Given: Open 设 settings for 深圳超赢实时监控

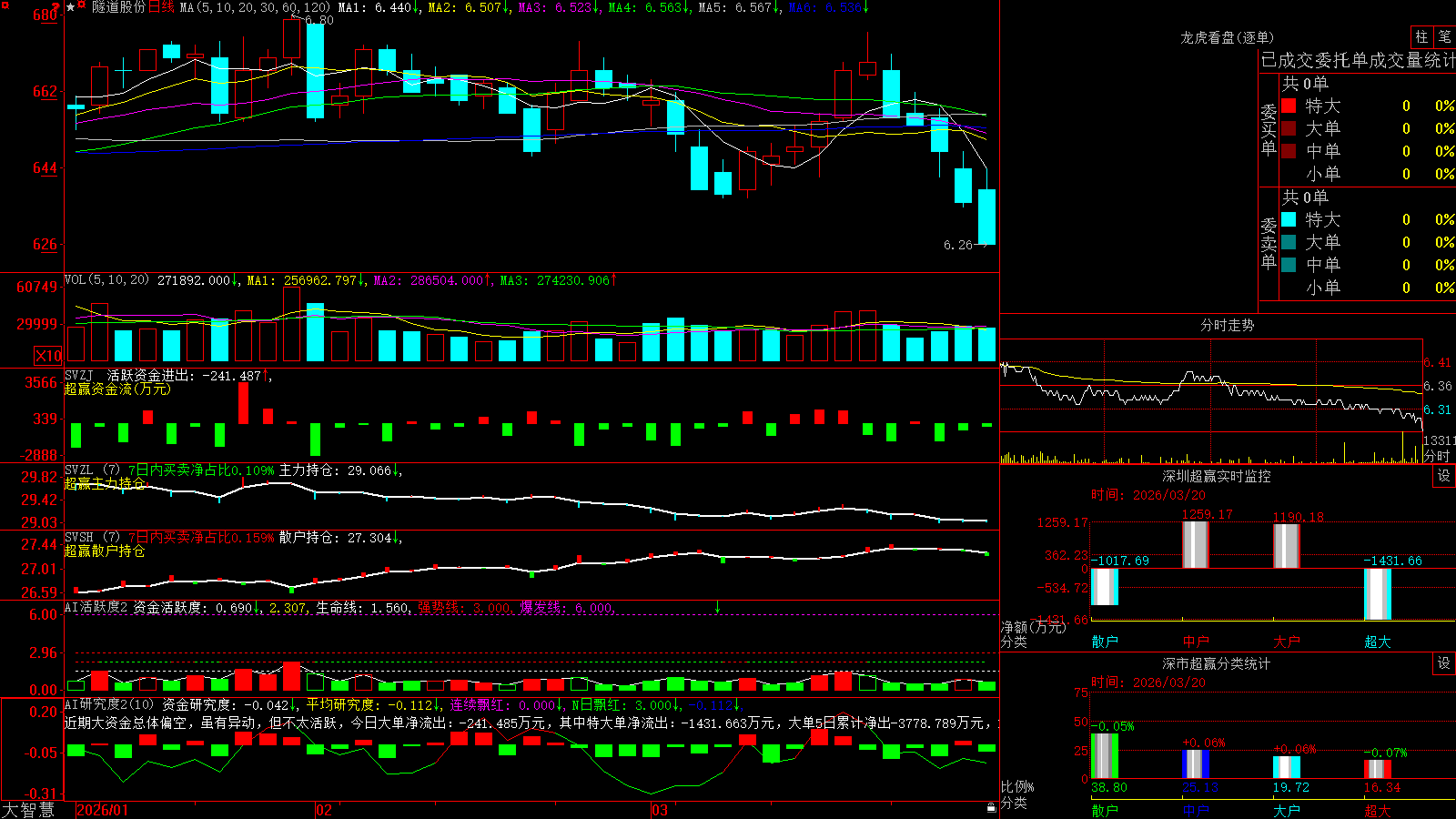Looking at the screenshot, I should pyautogui.click(x=1444, y=476).
